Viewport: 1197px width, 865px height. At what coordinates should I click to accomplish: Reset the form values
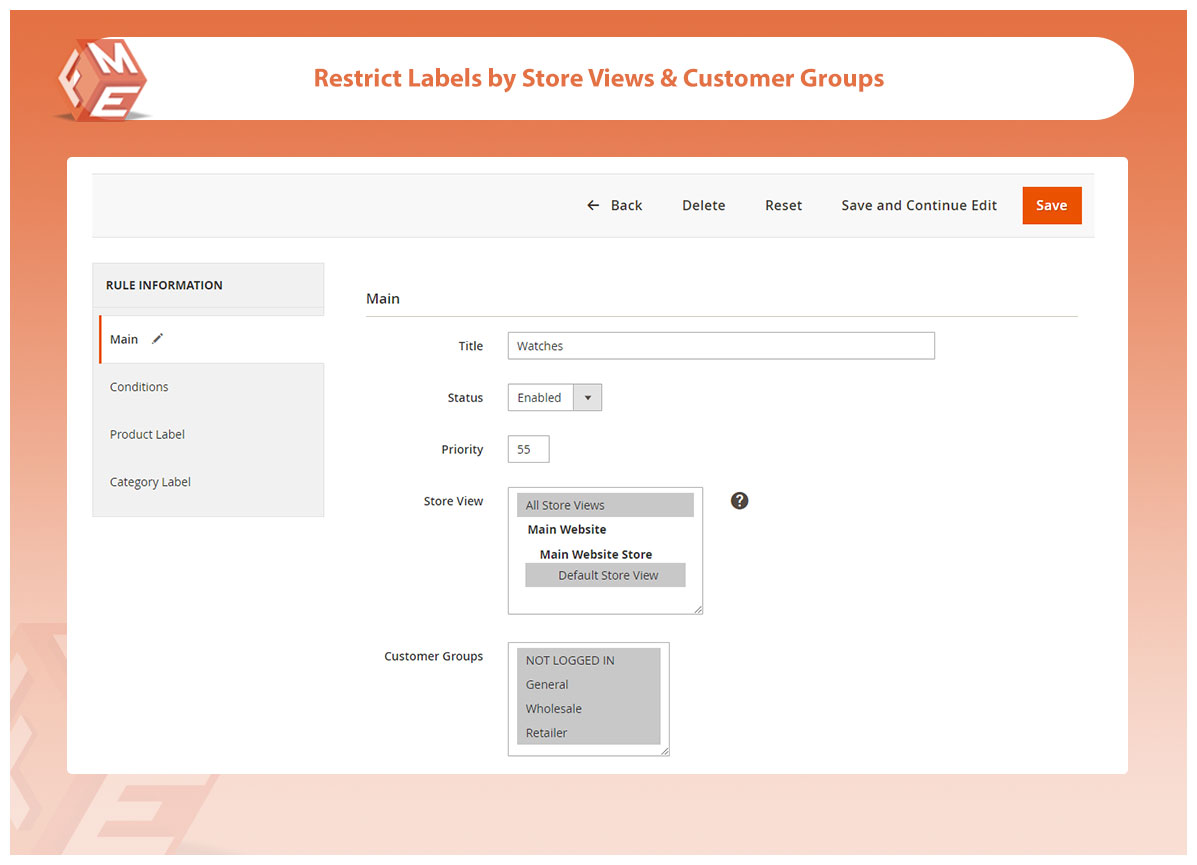pyautogui.click(x=783, y=205)
